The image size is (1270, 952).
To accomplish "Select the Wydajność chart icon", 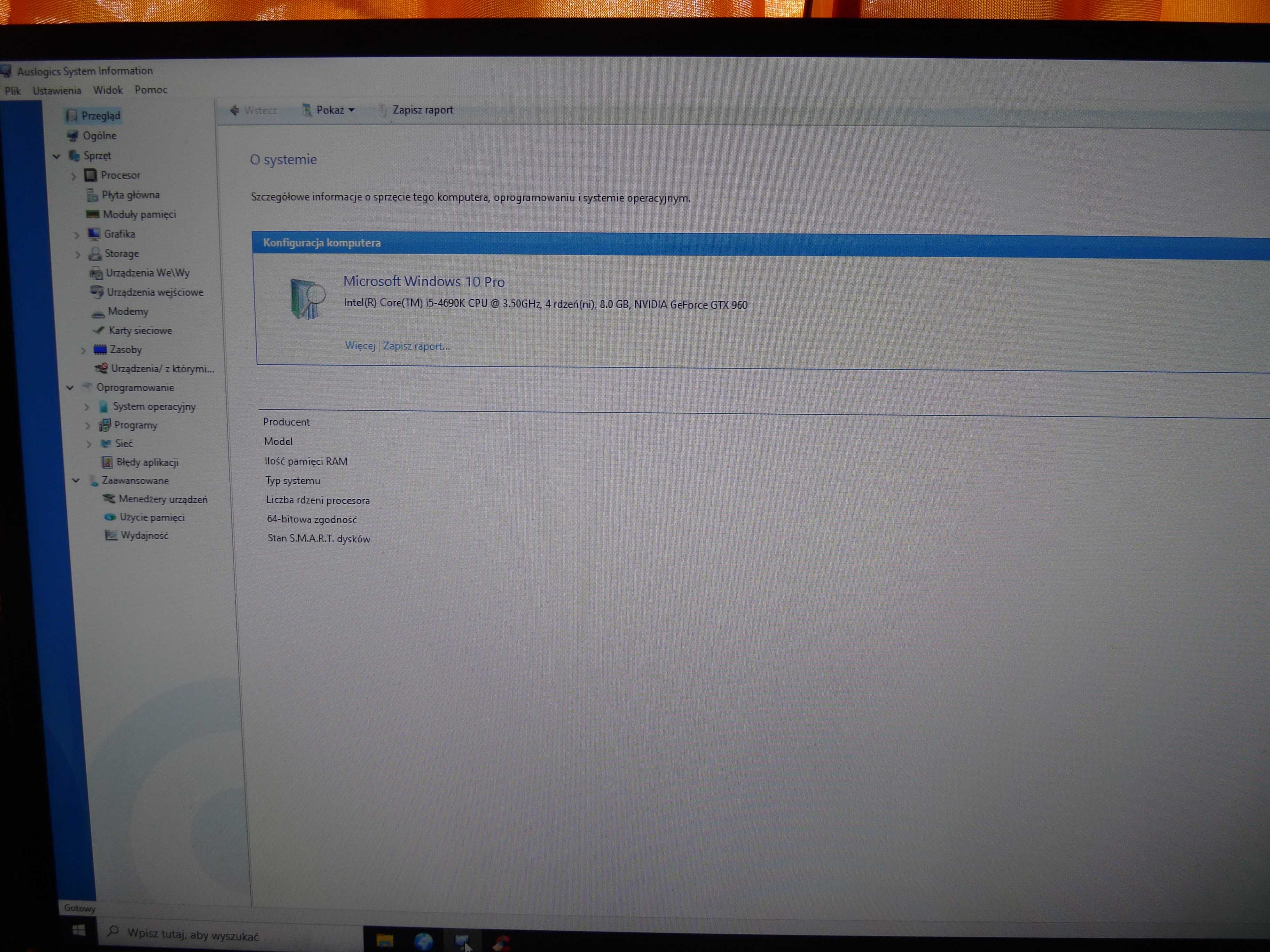I will pos(111,535).
